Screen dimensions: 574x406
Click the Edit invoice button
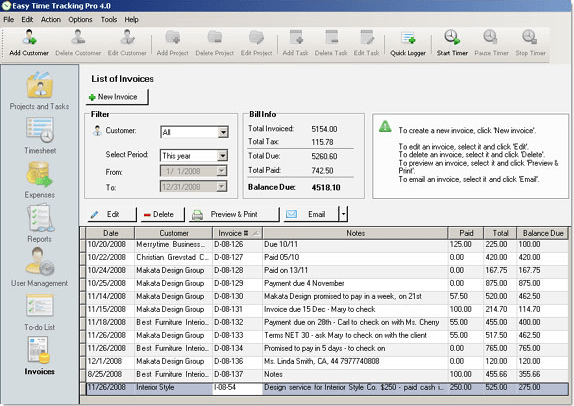[x=112, y=215]
